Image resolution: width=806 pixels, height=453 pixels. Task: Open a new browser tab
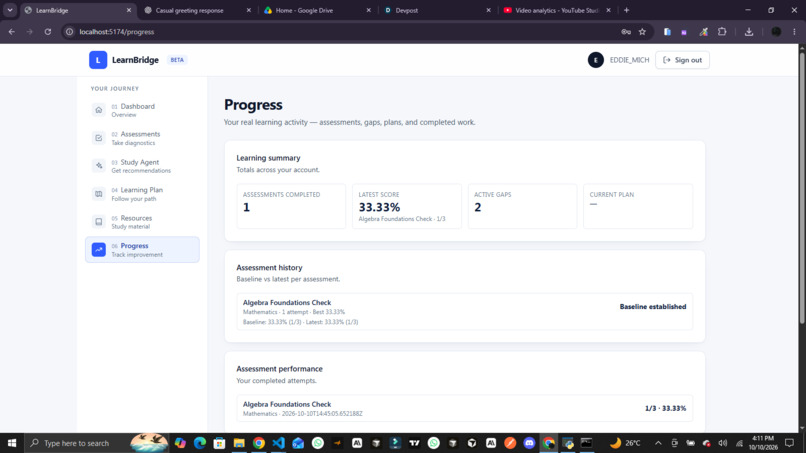(626, 10)
